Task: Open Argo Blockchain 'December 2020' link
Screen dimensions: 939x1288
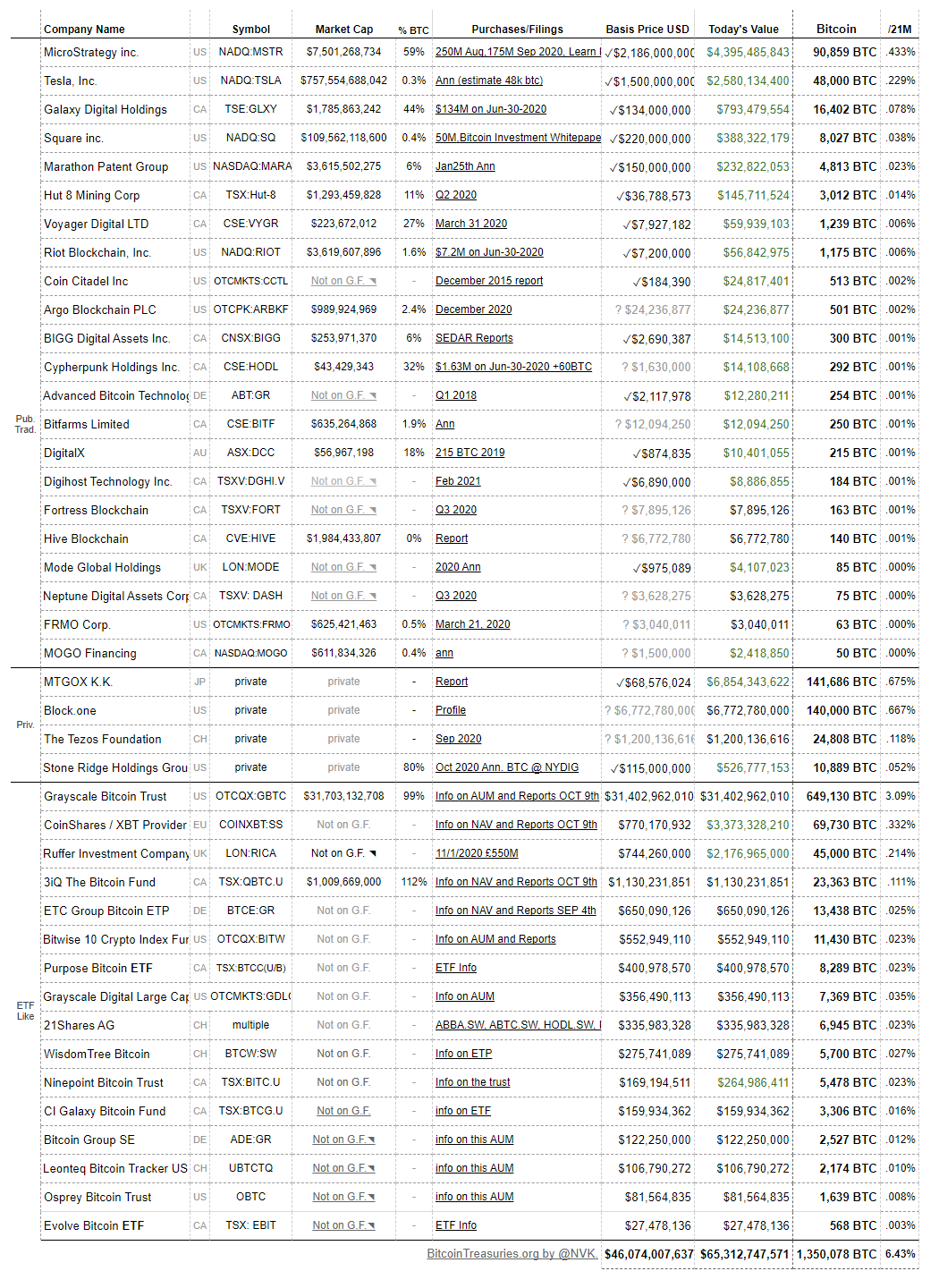Action: 474,309
